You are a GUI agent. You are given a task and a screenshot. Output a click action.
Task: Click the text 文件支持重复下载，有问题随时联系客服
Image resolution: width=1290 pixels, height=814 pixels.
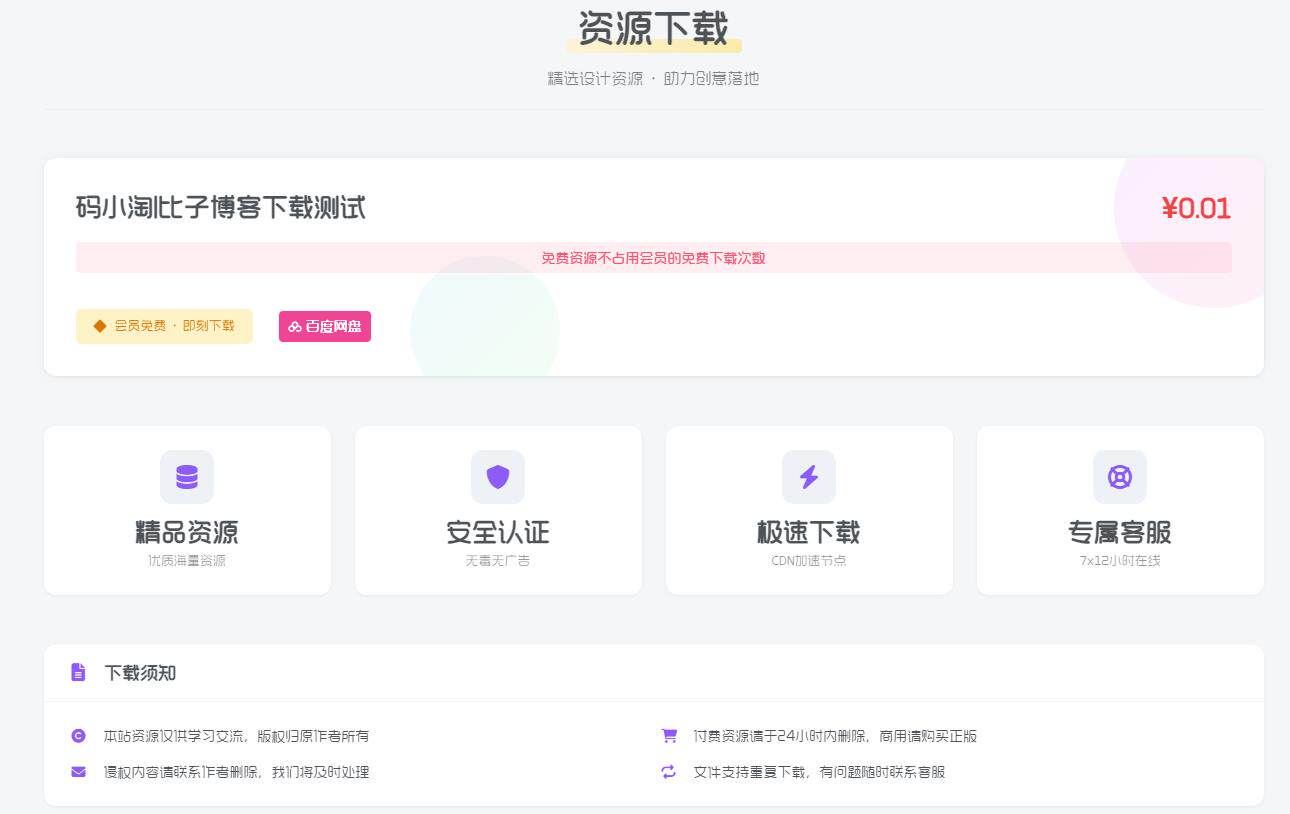[820, 772]
